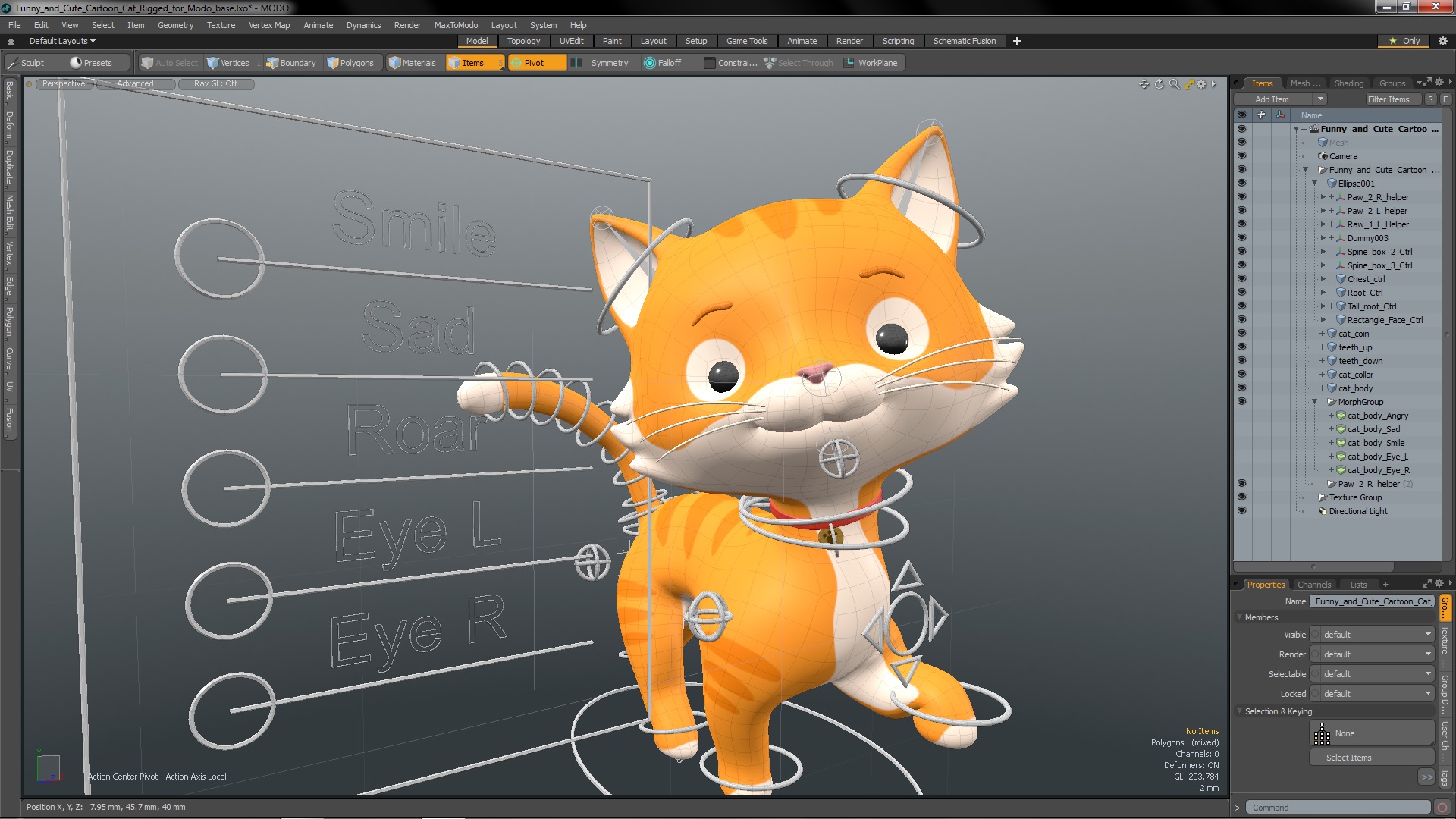
Task: Open the Geometry menu
Action: point(176,25)
